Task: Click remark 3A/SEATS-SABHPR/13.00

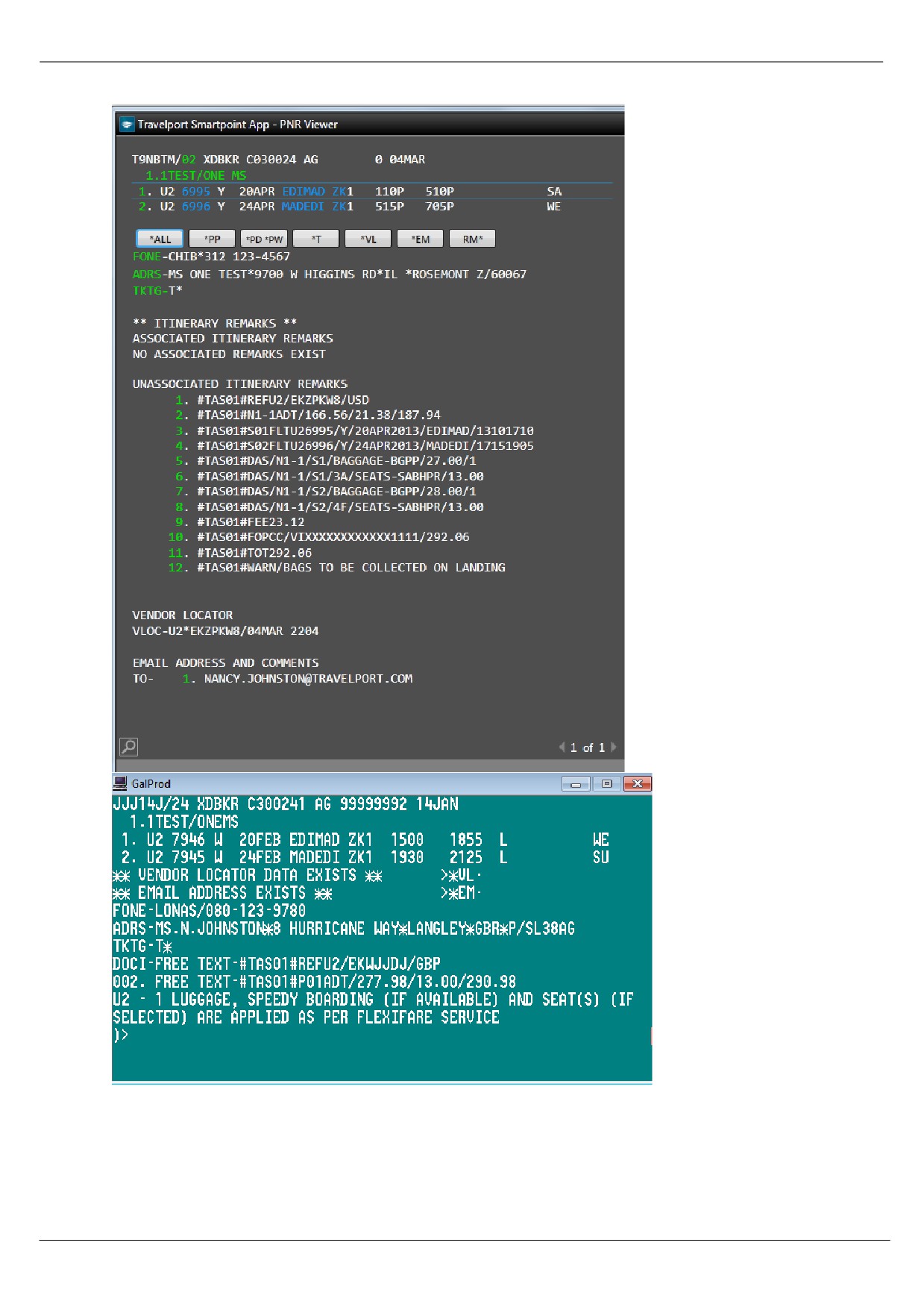Action: tap(340, 476)
